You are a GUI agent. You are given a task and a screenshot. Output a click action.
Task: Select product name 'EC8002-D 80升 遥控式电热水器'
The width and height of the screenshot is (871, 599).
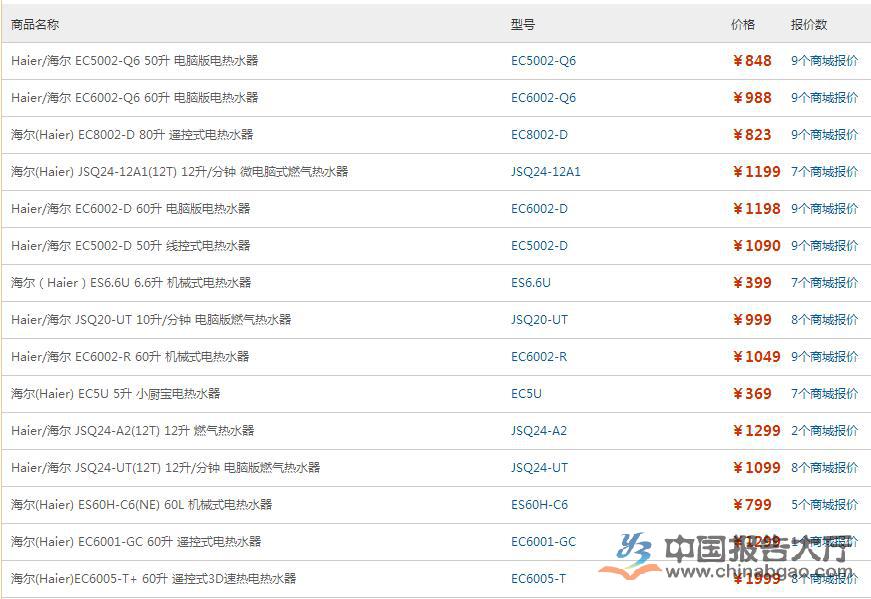[166, 134]
